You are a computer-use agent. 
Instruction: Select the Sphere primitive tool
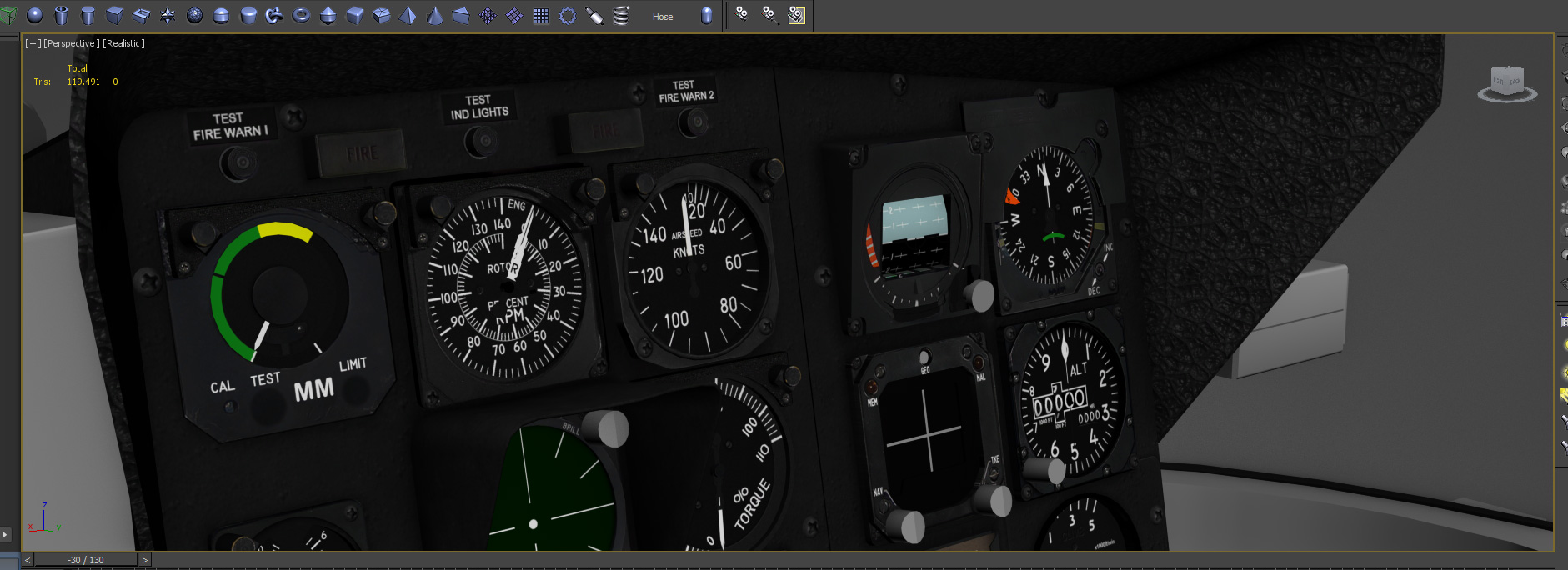pyautogui.click(x=34, y=15)
